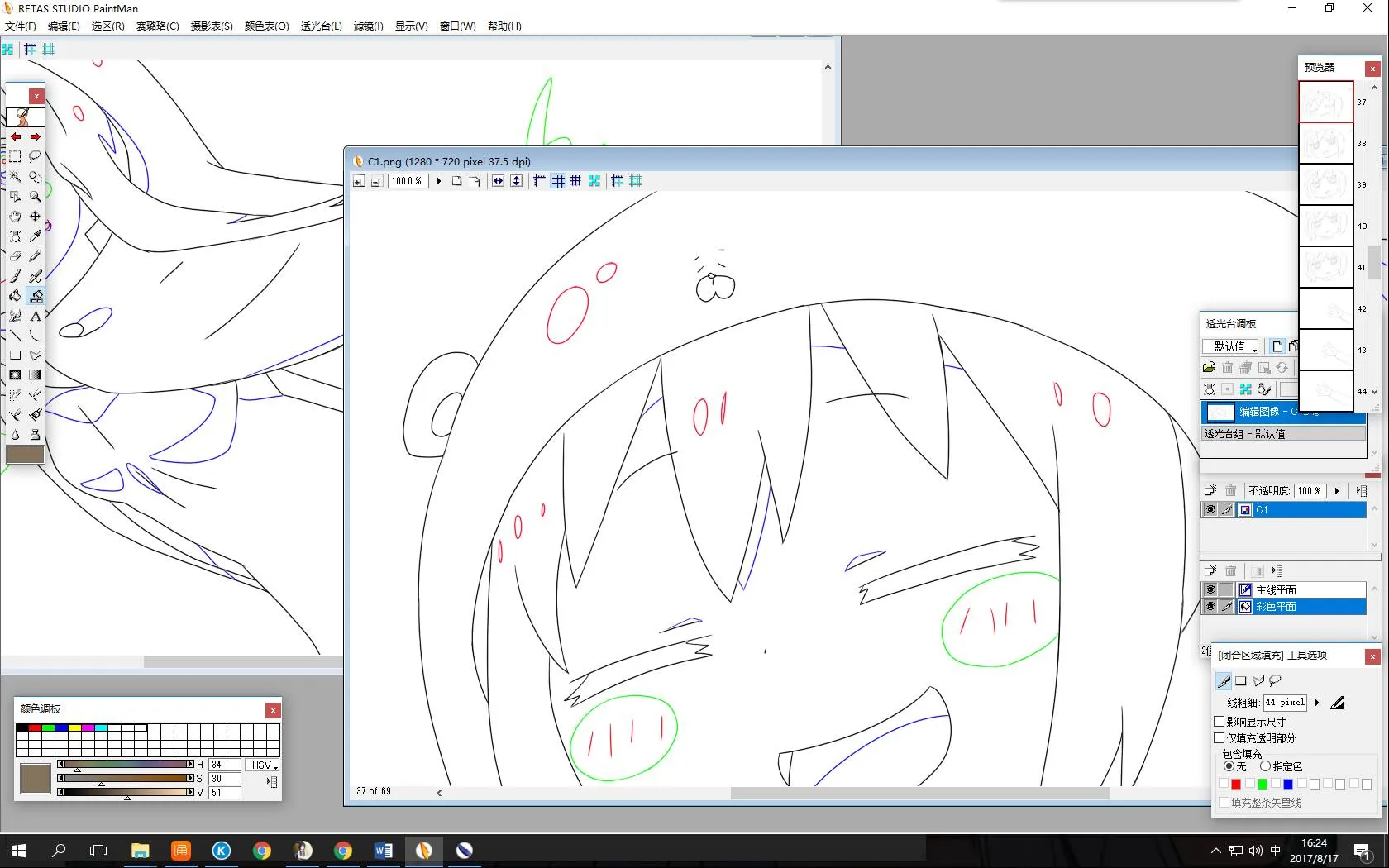1389x868 pixels.
Task: Open the 颜色表(O) menu
Action: 266,26
